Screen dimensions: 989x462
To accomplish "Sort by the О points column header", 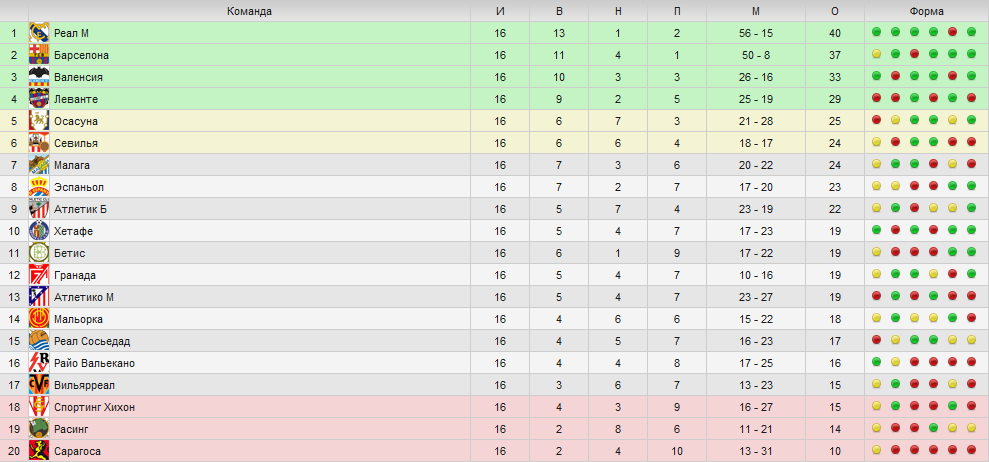I will point(835,11).
